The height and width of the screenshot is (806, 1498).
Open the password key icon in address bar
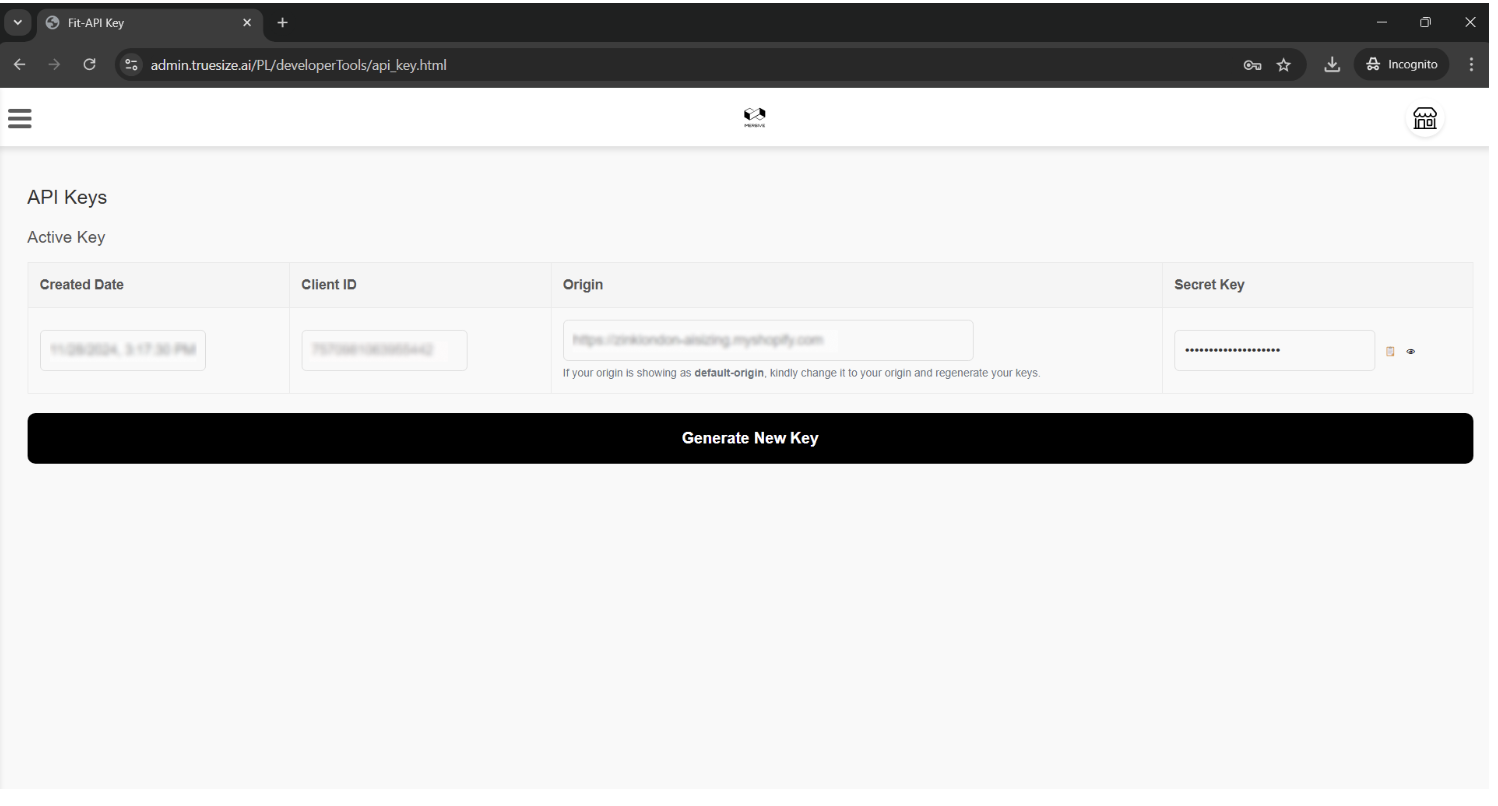tap(1251, 65)
